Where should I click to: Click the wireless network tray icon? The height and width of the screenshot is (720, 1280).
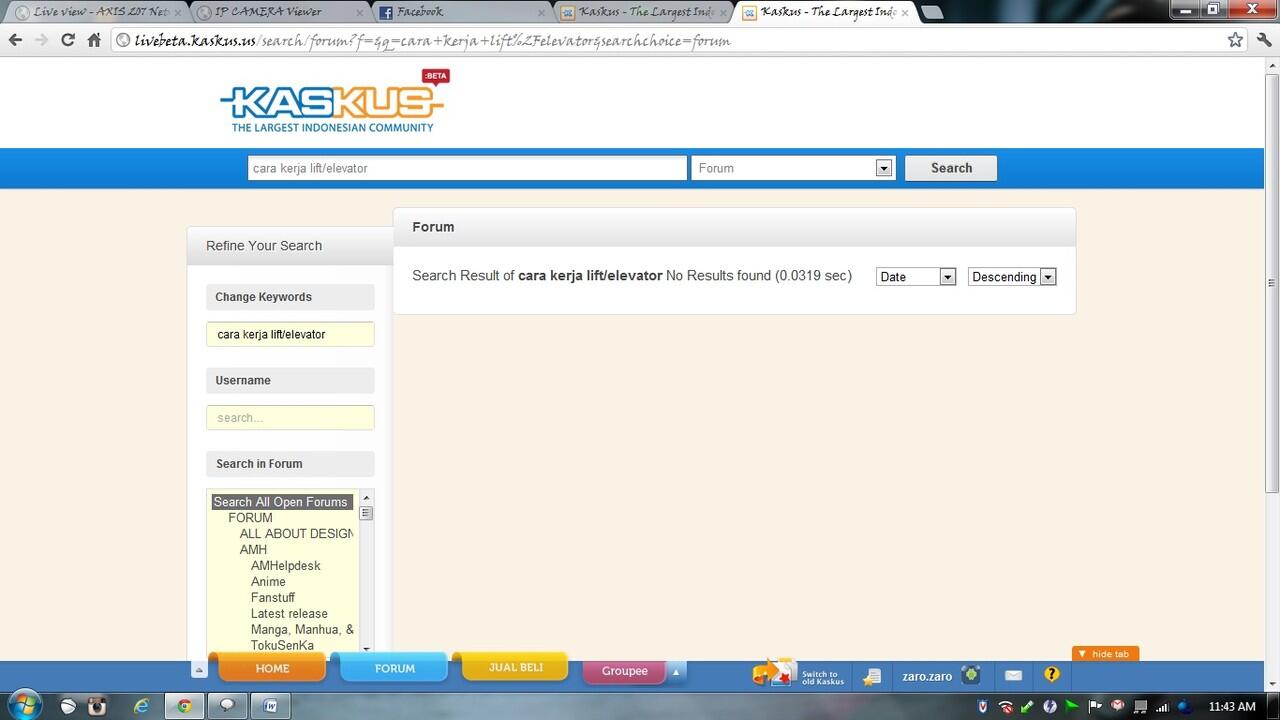[x=1006, y=707]
